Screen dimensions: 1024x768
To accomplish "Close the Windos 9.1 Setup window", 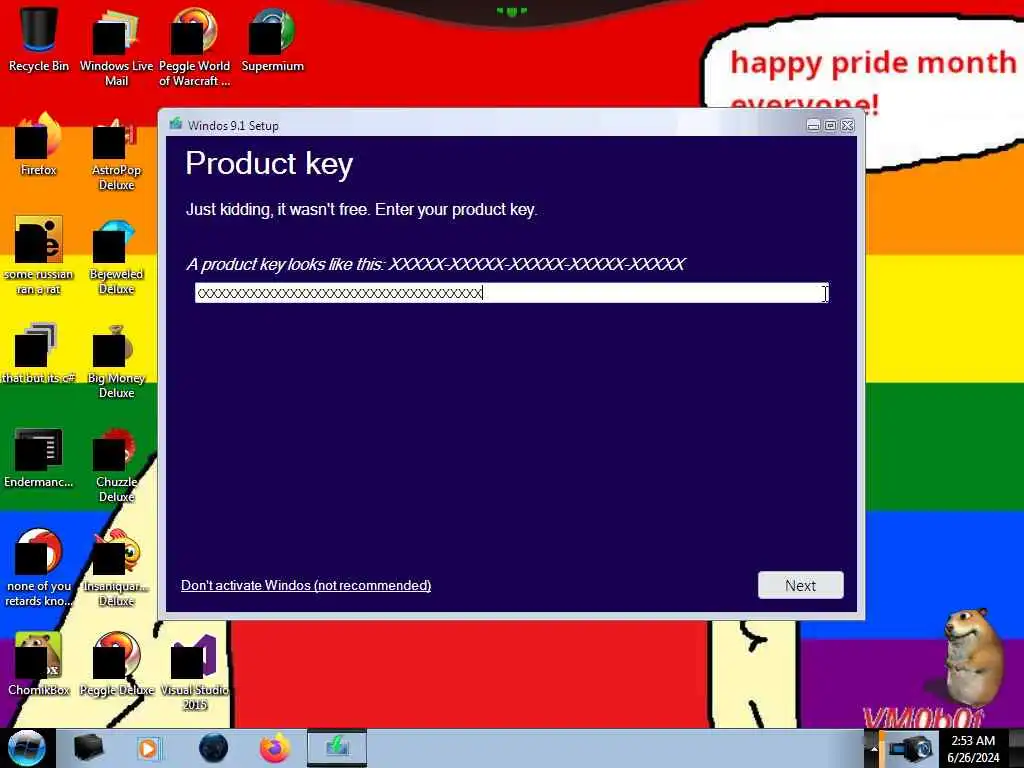I will pyautogui.click(x=848, y=125).
